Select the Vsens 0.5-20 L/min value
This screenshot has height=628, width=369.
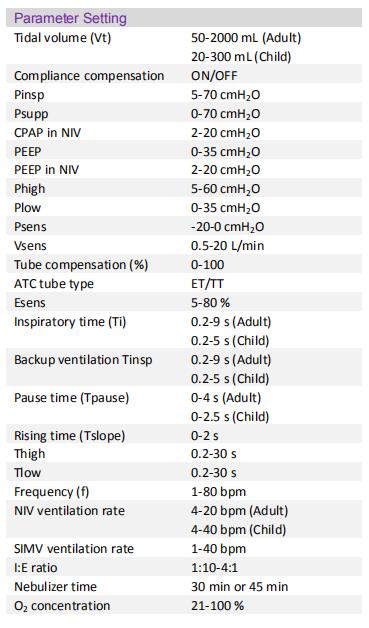coord(228,246)
